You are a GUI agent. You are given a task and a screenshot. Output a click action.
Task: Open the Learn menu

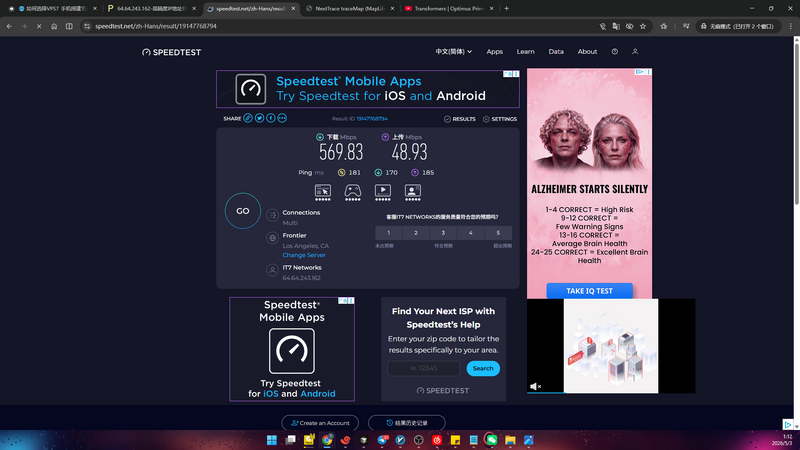[526, 52]
